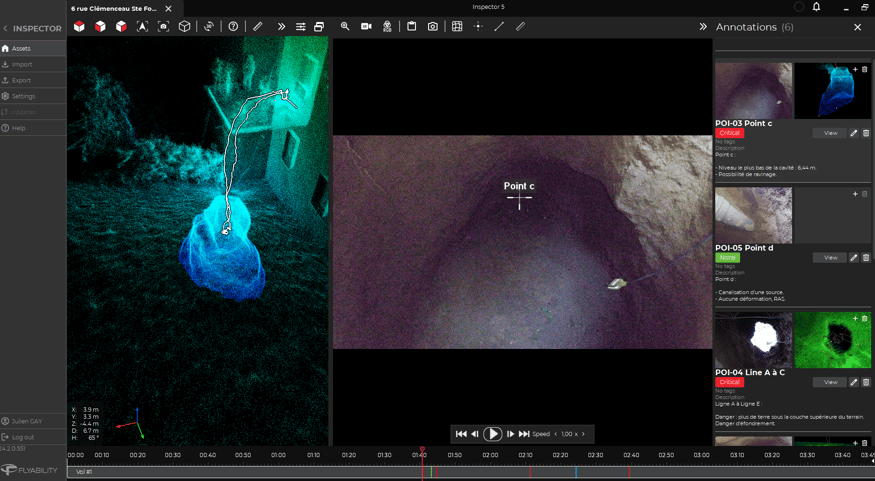Click the blue marker on the timeline

575,472
